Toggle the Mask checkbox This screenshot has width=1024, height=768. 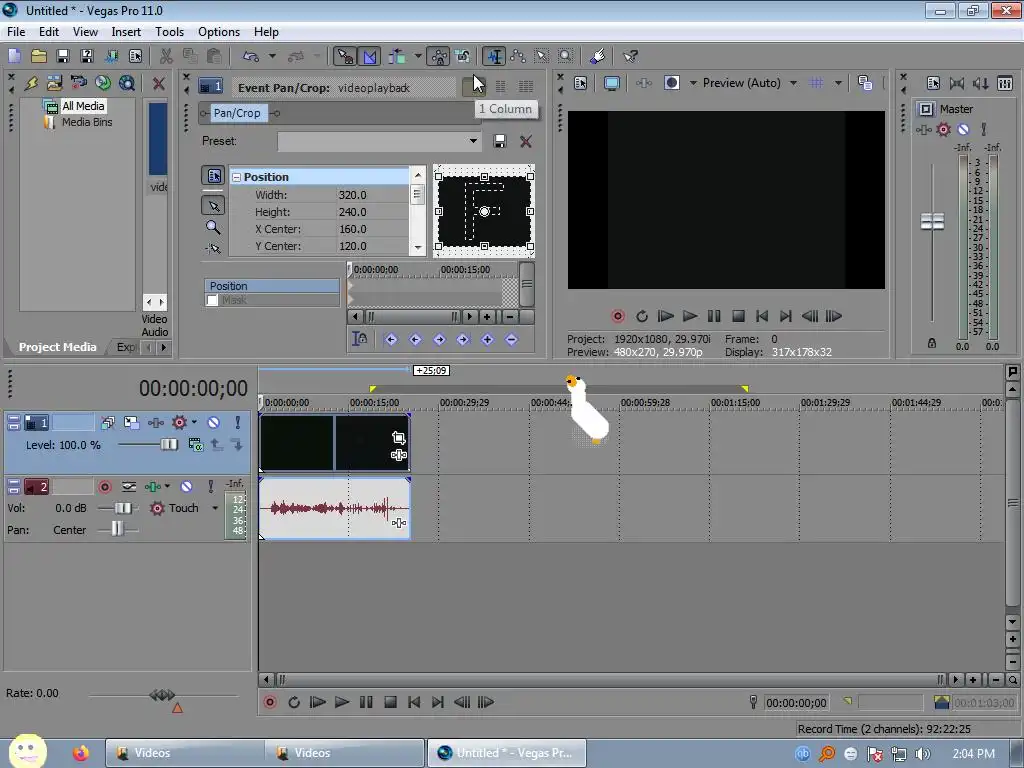[212, 300]
